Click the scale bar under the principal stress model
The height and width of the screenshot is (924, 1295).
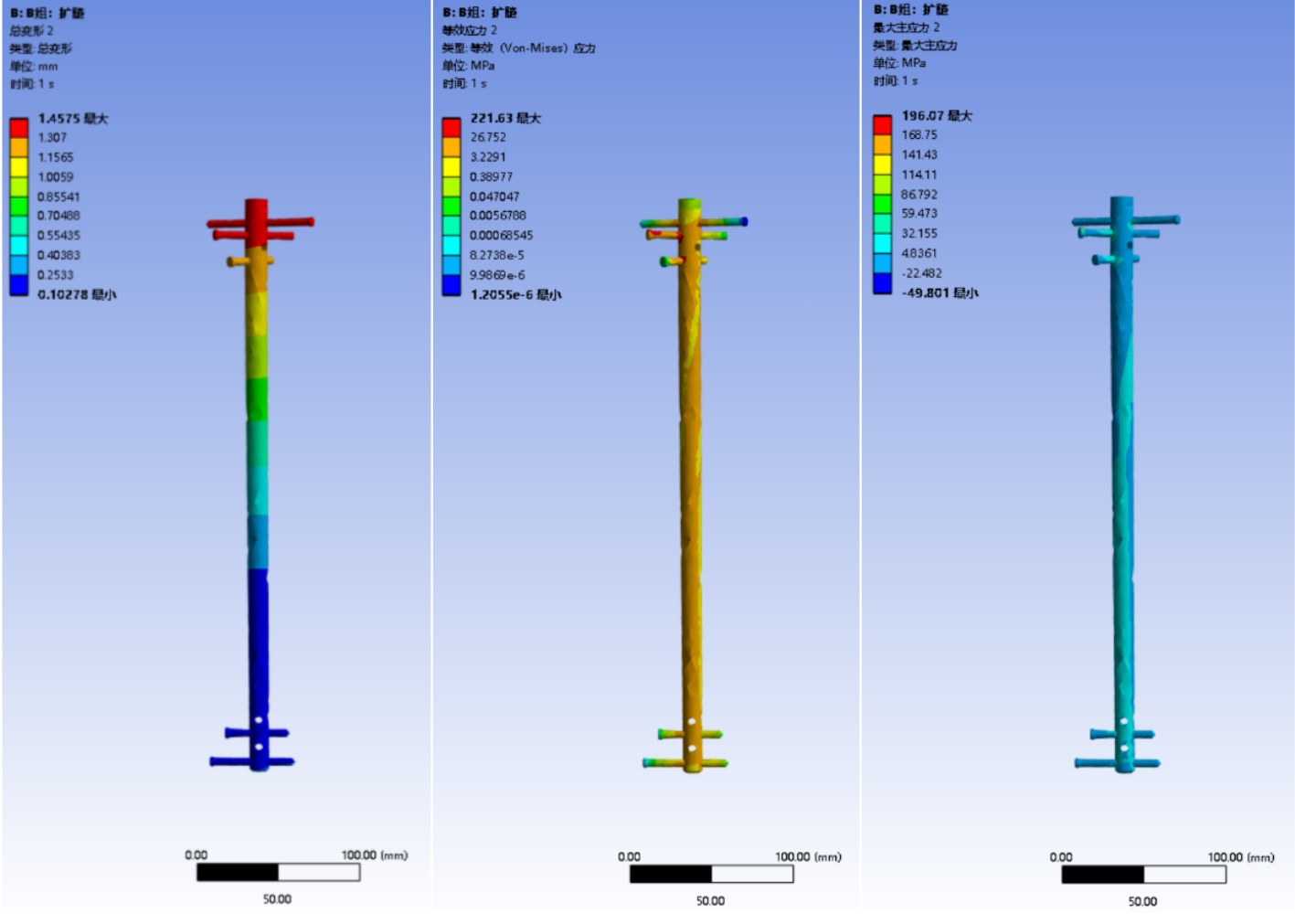pos(1142,875)
